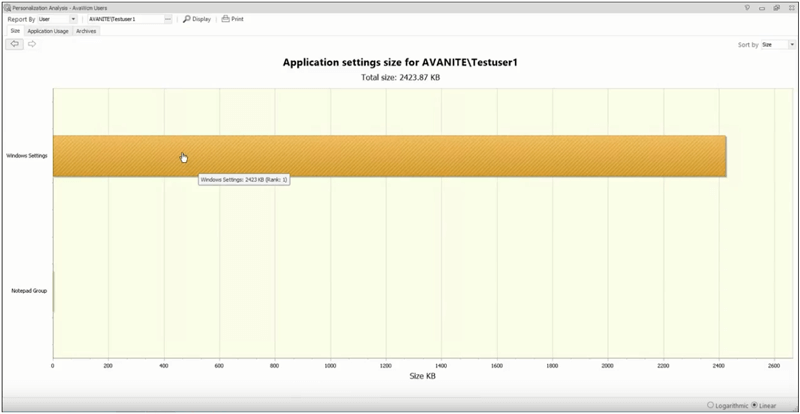This screenshot has height=414, width=800.
Task: Click the Display magnifier button
Action: pyautogui.click(x=196, y=19)
